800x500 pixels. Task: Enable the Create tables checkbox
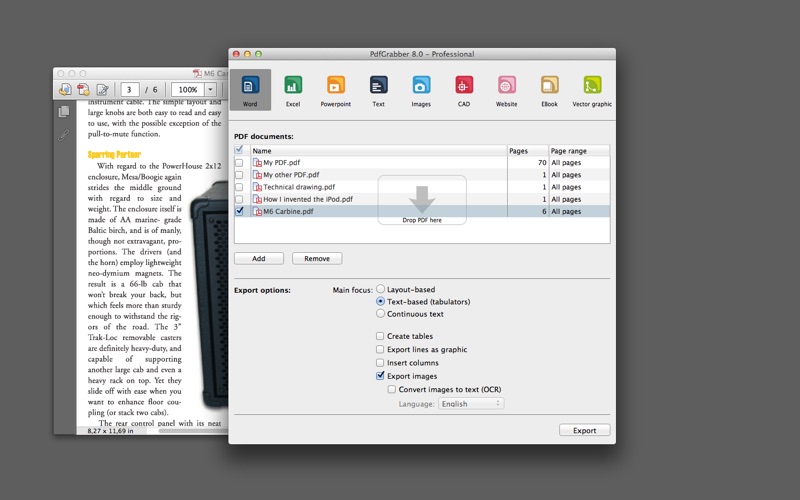click(x=380, y=336)
